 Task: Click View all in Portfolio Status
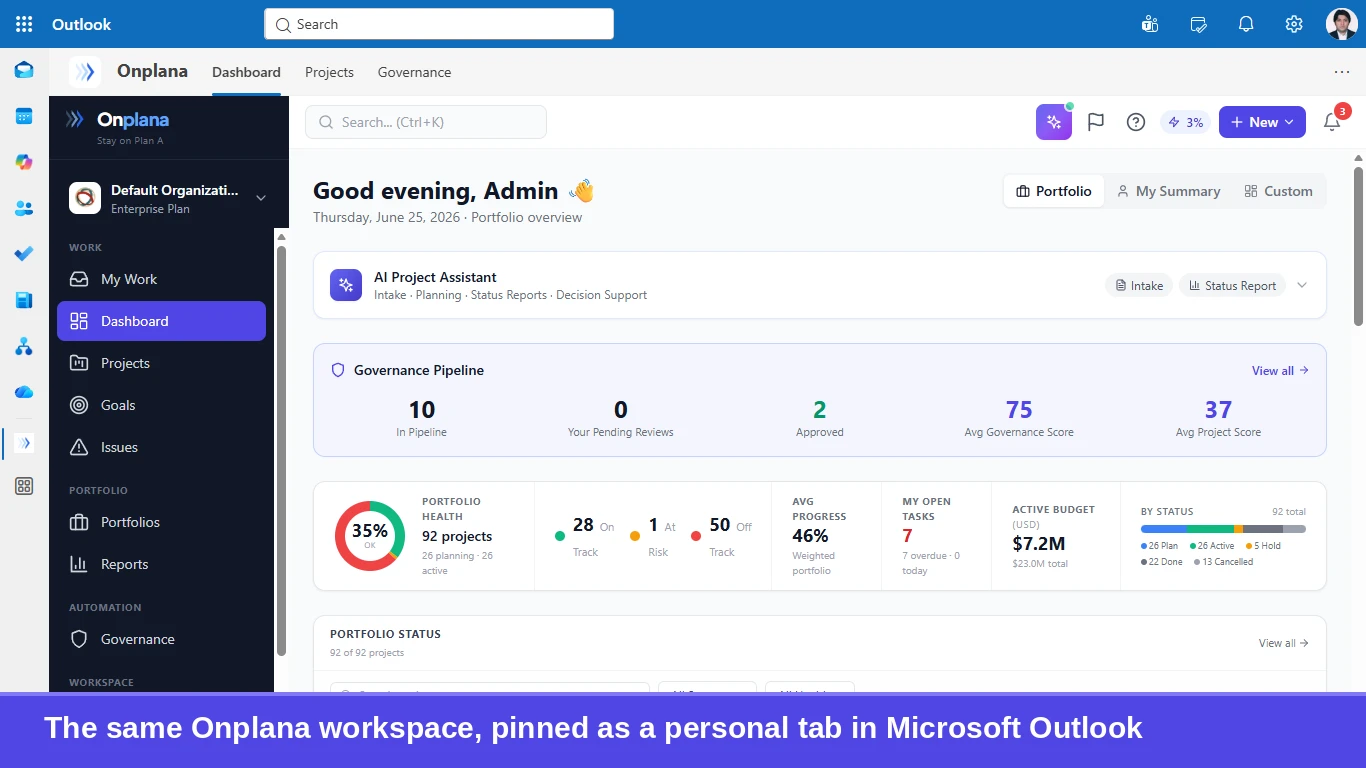1284,643
